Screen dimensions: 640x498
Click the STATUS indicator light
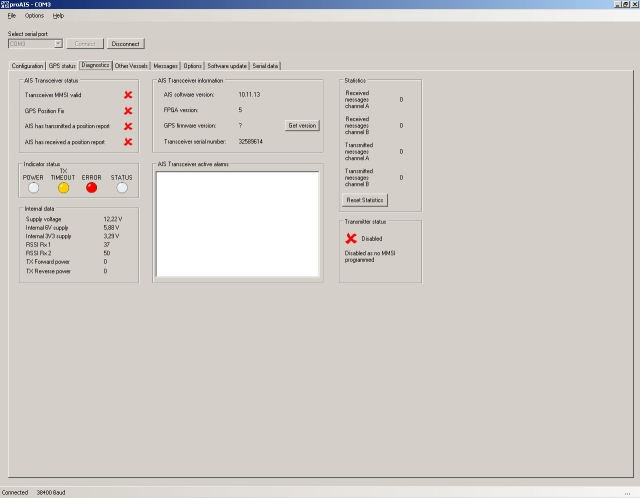click(121, 186)
